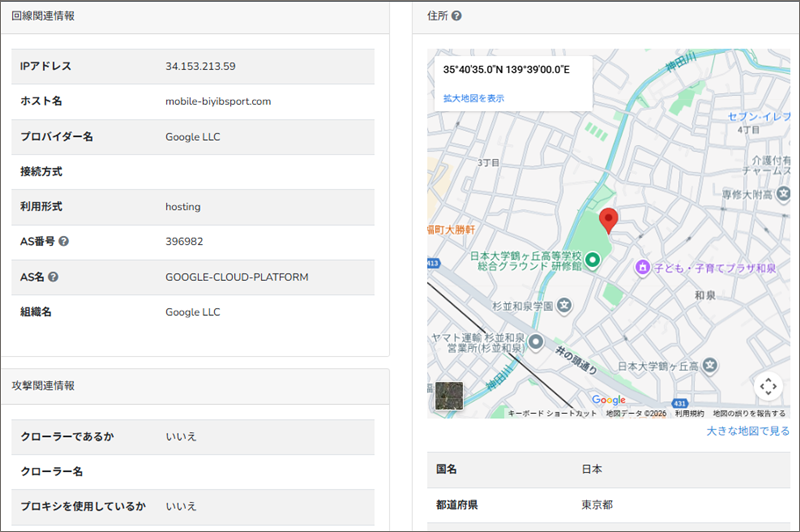Click the Google logo on the map

[x=608, y=400]
